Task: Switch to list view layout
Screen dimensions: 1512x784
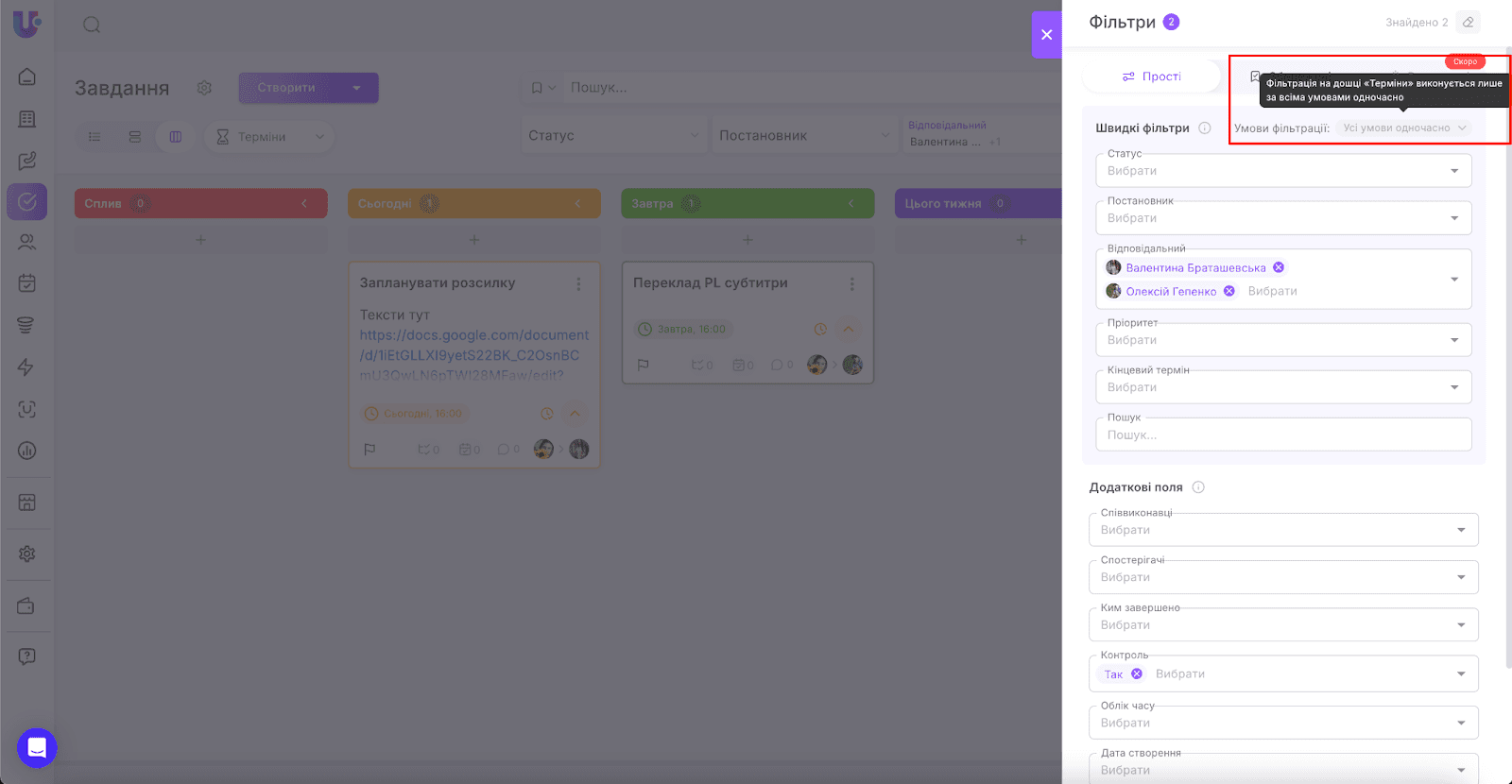Action: point(94,137)
